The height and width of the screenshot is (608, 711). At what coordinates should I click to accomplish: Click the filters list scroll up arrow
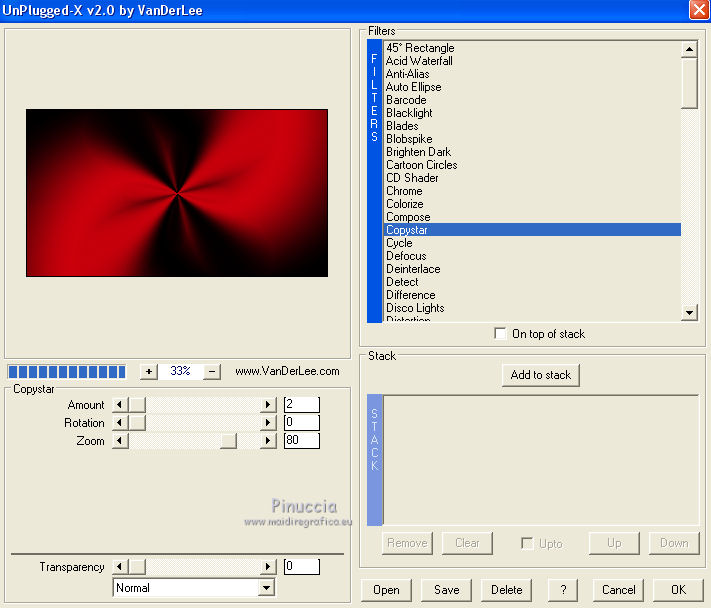tap(689, 49)
